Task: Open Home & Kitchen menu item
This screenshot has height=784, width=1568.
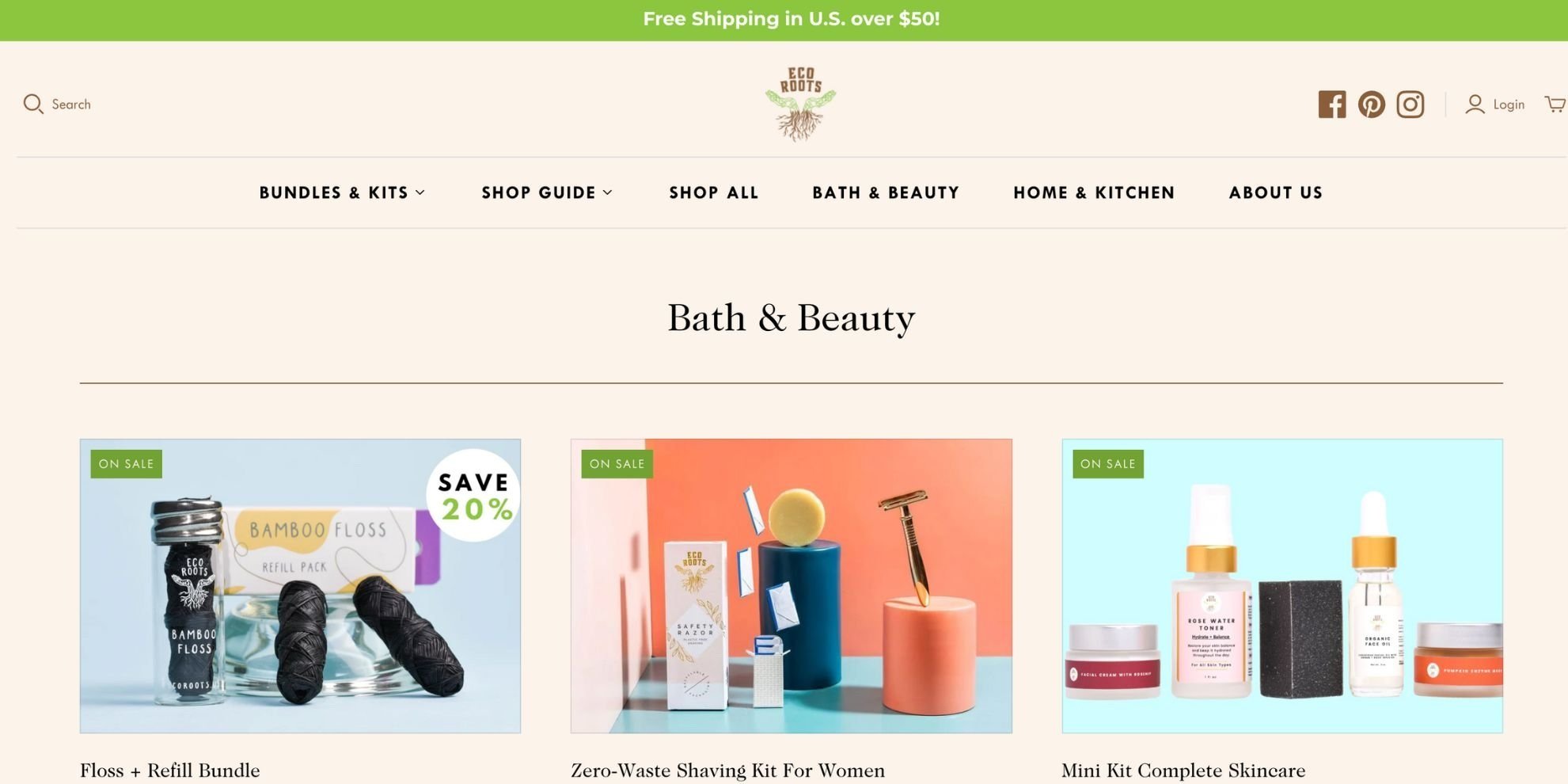Action: (x=1094, y=192)
